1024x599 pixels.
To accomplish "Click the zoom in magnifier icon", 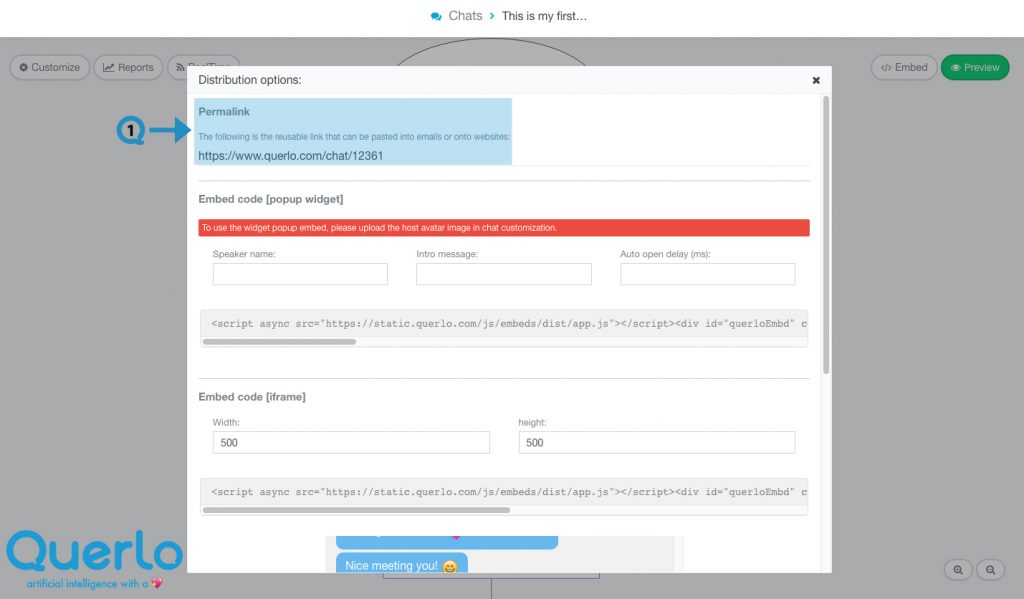I will point(958,570).
